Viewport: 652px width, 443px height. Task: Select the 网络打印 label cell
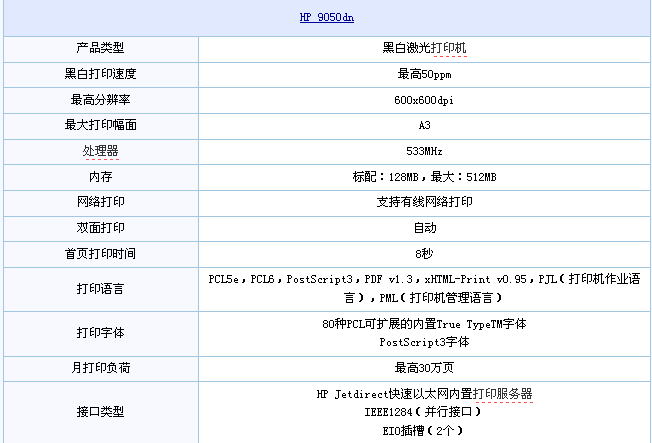[x=101, y=203]
